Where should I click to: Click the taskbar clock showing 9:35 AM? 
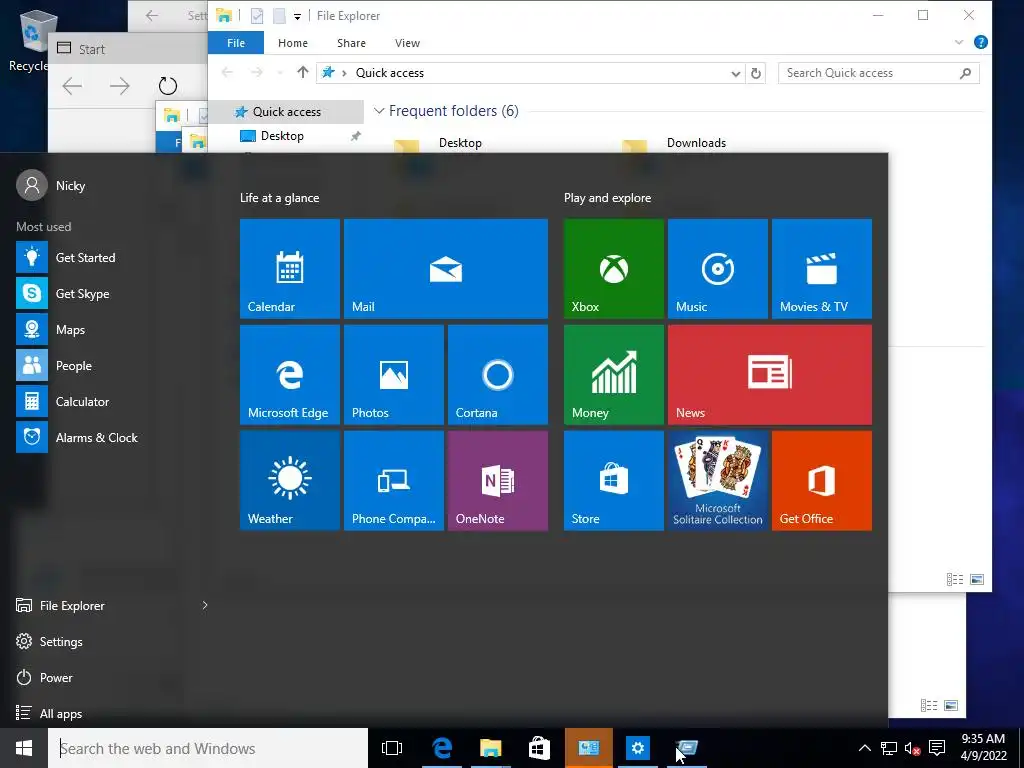tap(983, 748)
